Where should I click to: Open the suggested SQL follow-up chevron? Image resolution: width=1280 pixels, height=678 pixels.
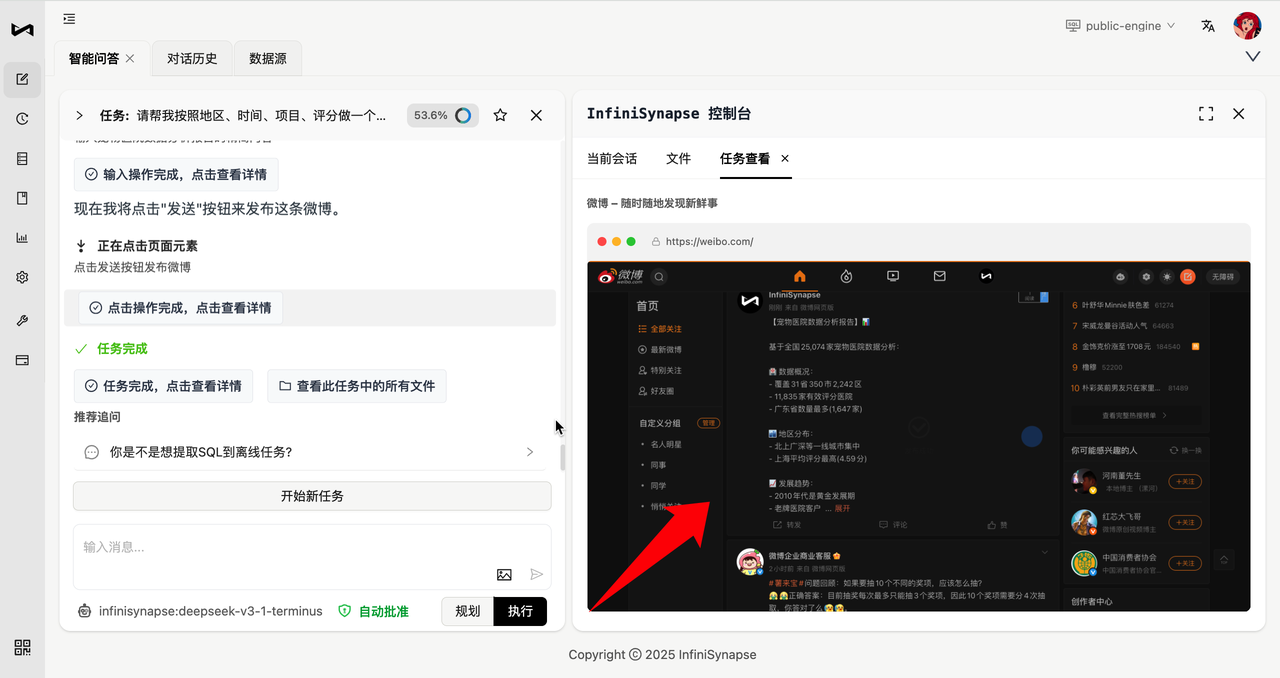pyautogui.click(x=530, y=452)
